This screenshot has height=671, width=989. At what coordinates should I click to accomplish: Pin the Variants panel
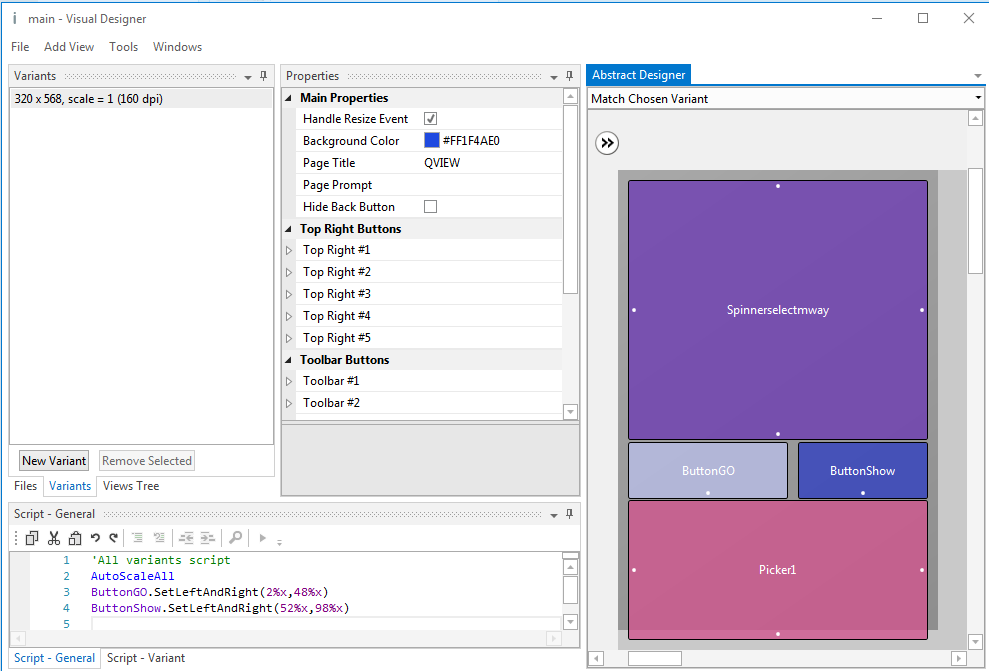click(x=263, y=76)
